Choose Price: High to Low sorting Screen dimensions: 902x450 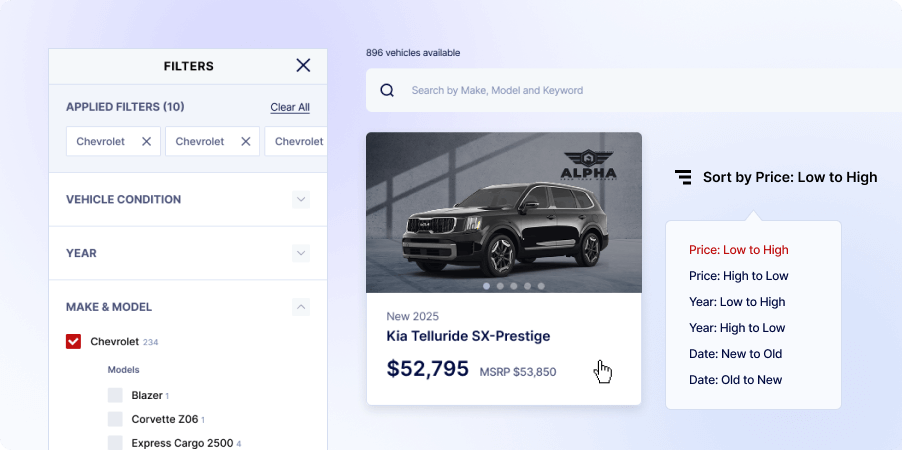tap(739, 276)
